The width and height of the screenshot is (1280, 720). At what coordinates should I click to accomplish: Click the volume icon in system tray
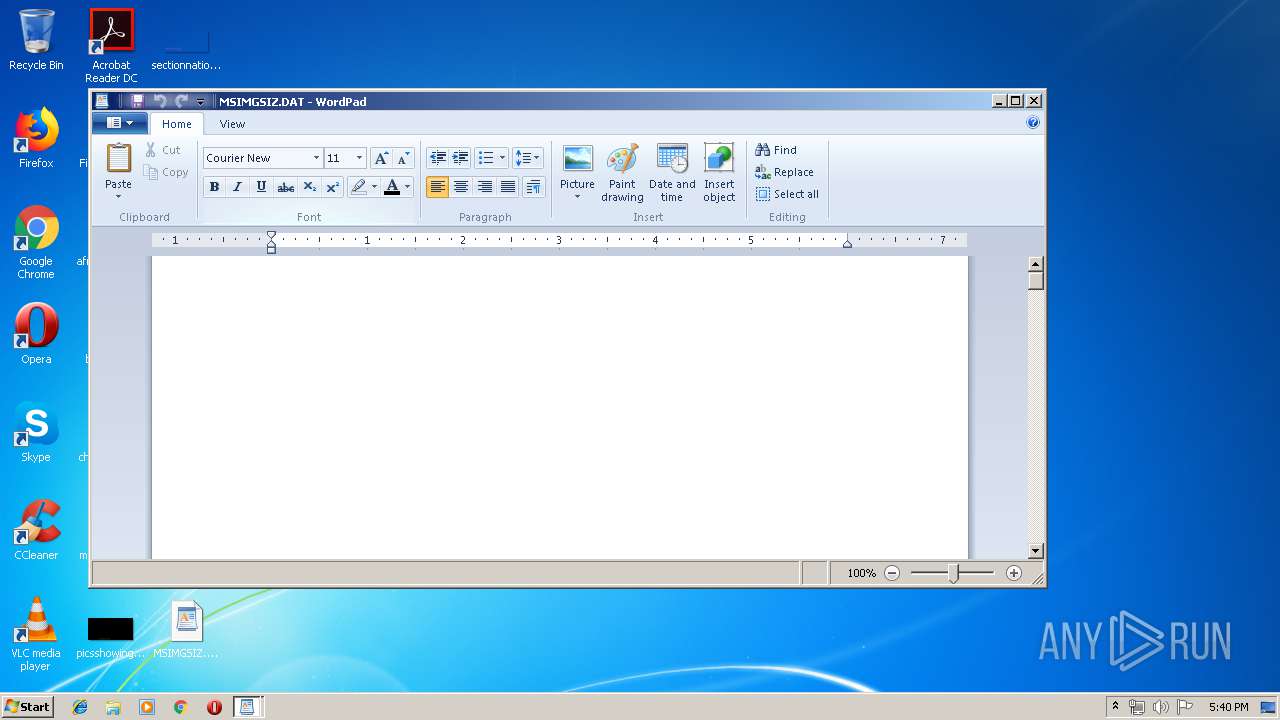[x=1160, y=707]
